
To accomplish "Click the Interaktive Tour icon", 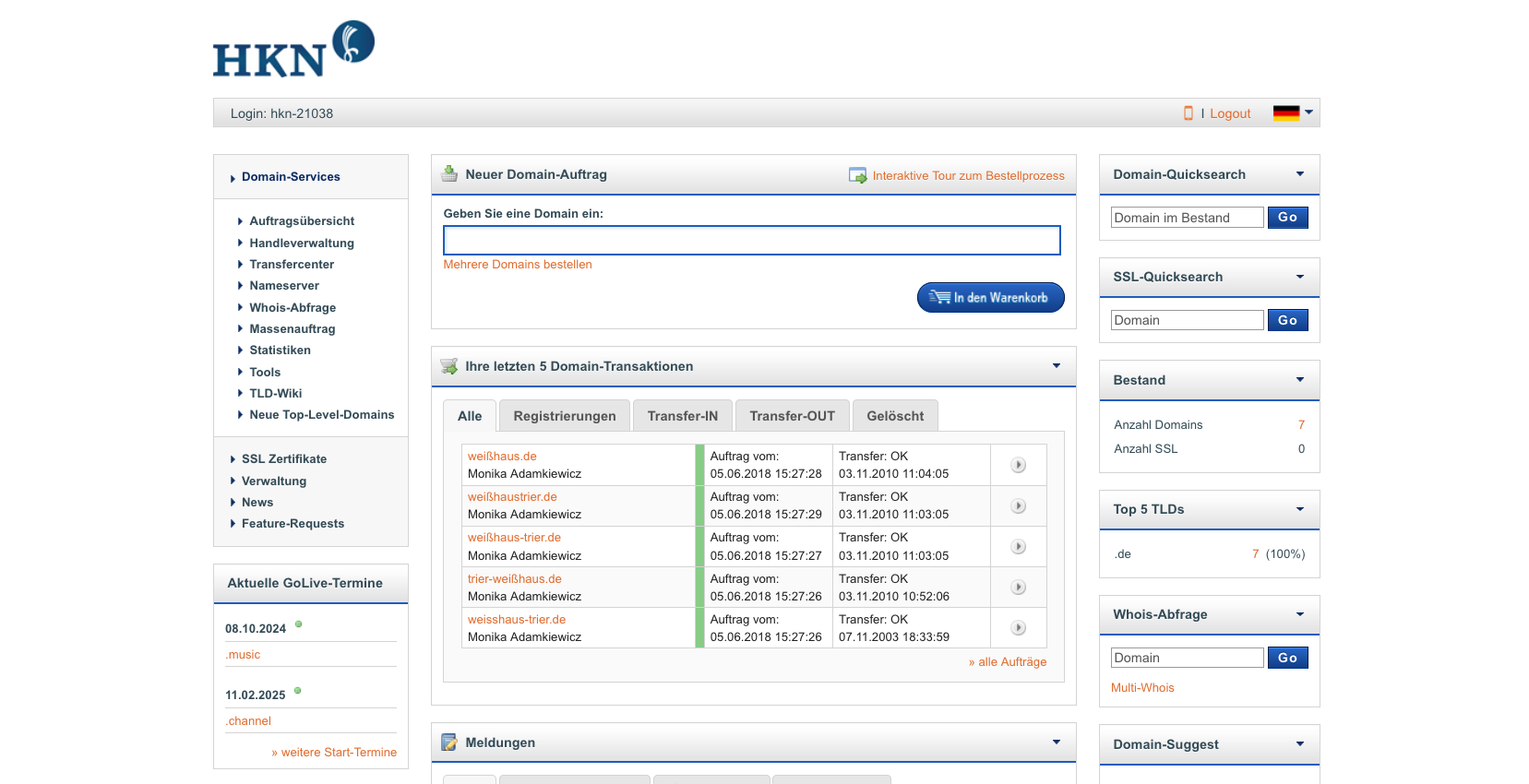I will 858,175.
